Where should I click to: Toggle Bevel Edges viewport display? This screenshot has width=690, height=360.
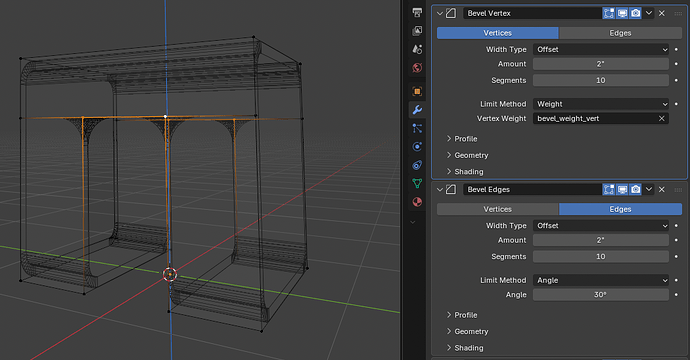(622, 189)
